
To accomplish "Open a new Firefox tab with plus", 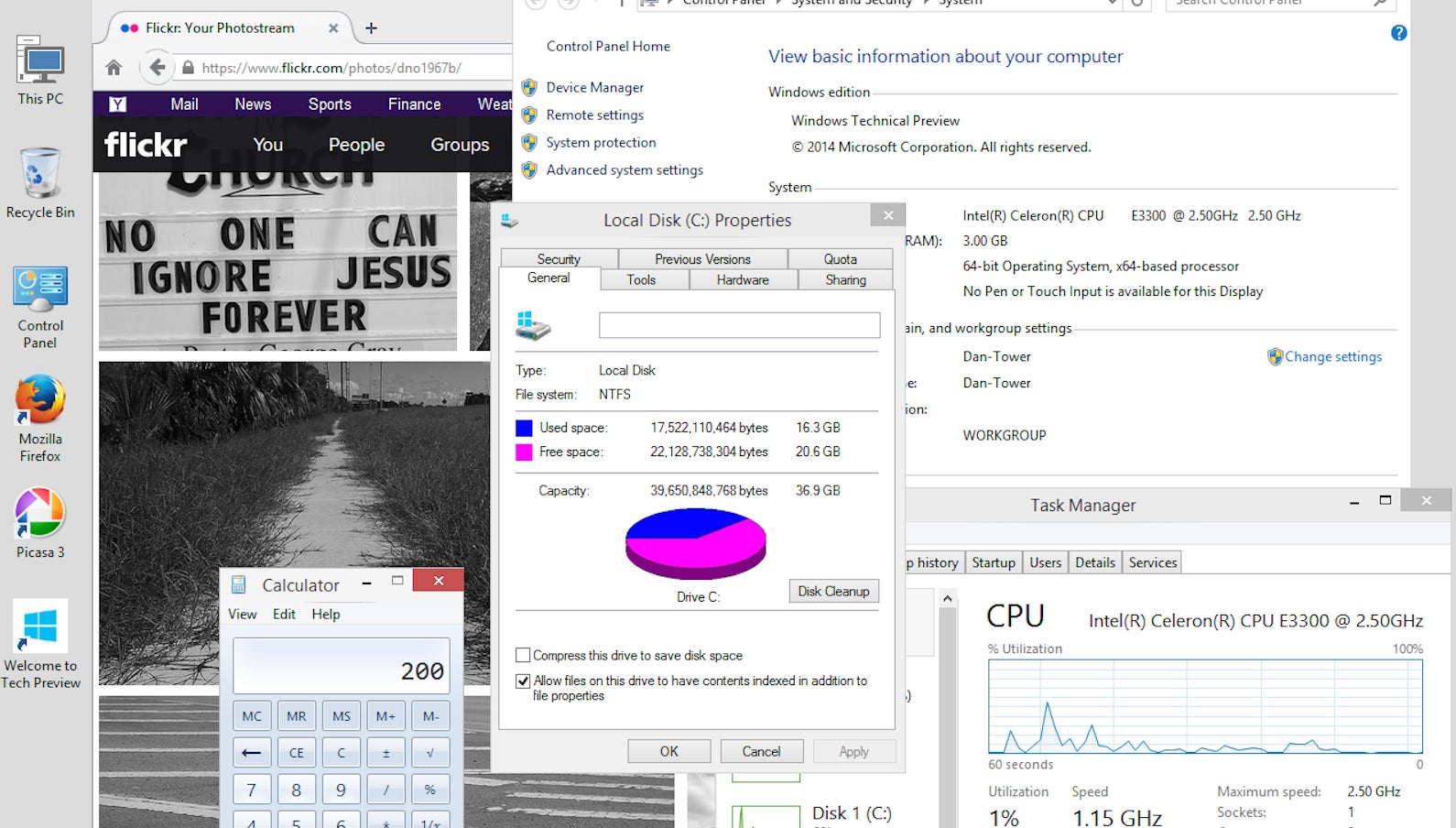I will 371,28.
